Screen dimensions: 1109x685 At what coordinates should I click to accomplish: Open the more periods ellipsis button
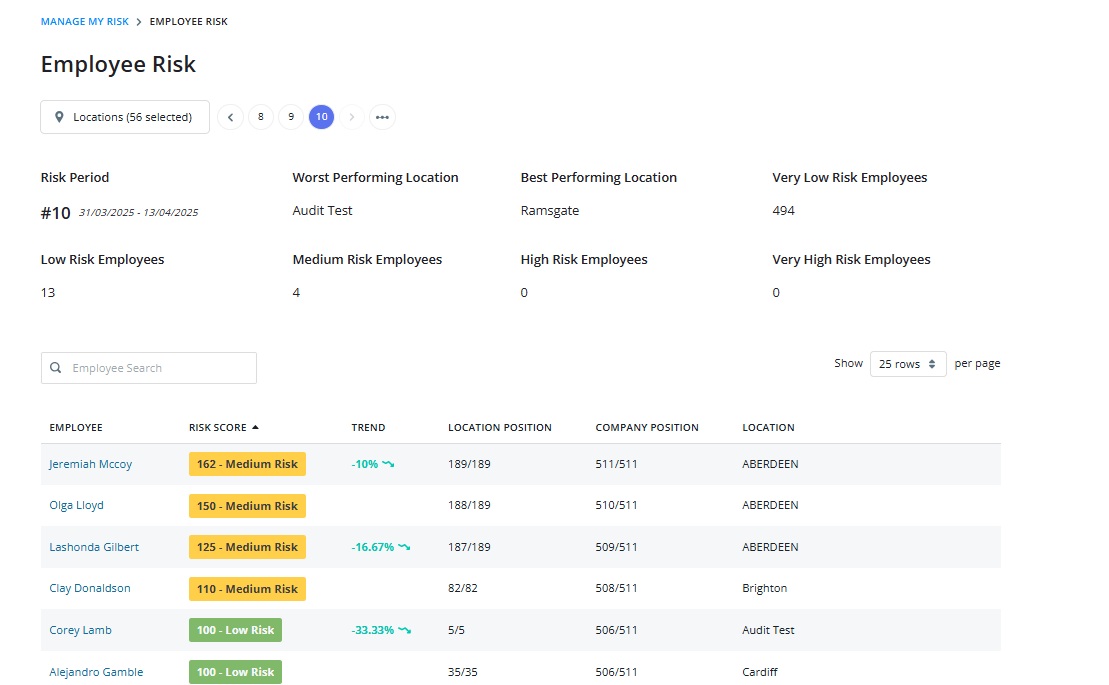383,117
